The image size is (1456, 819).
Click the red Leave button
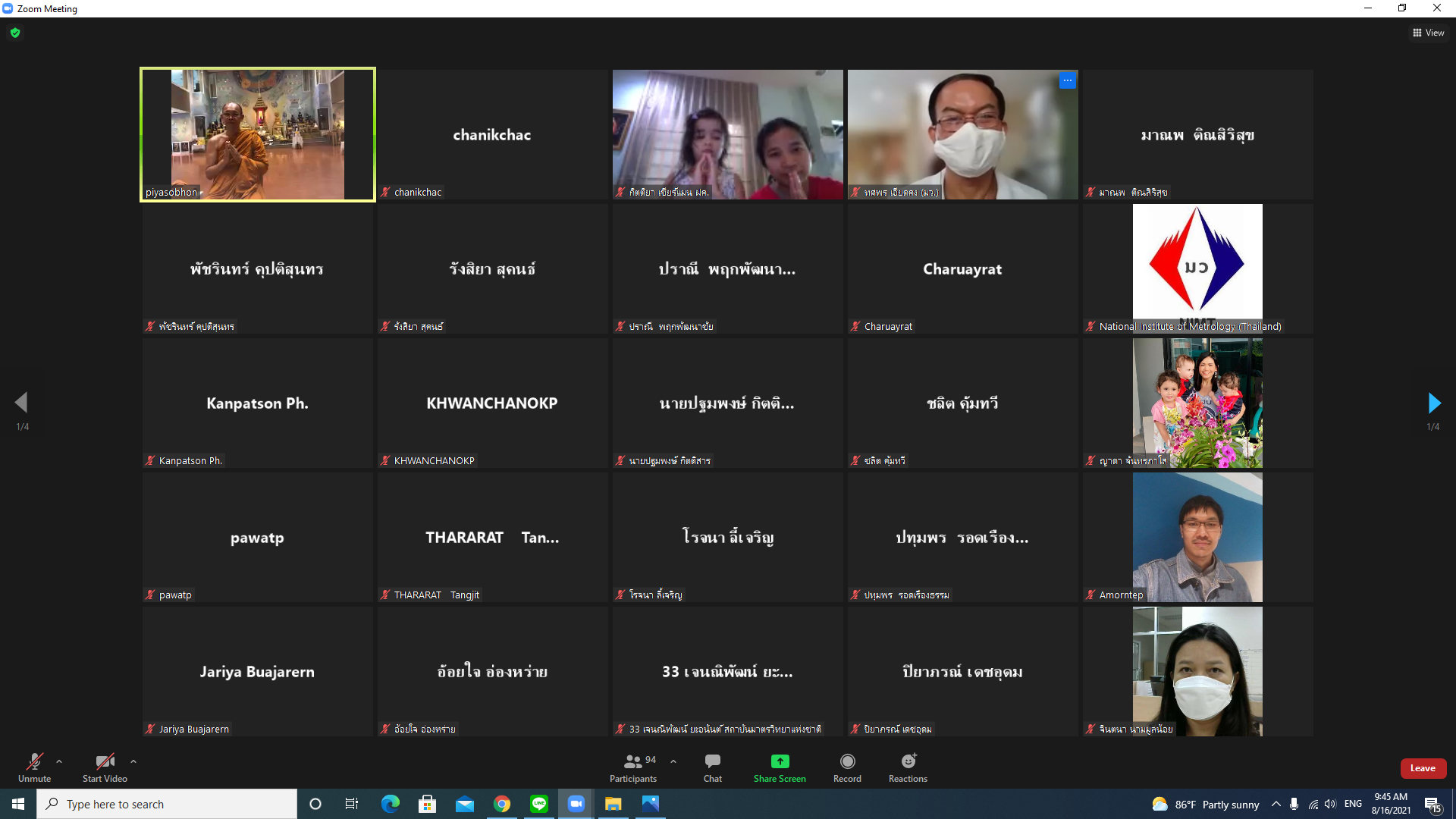(x=1423, y=768)
